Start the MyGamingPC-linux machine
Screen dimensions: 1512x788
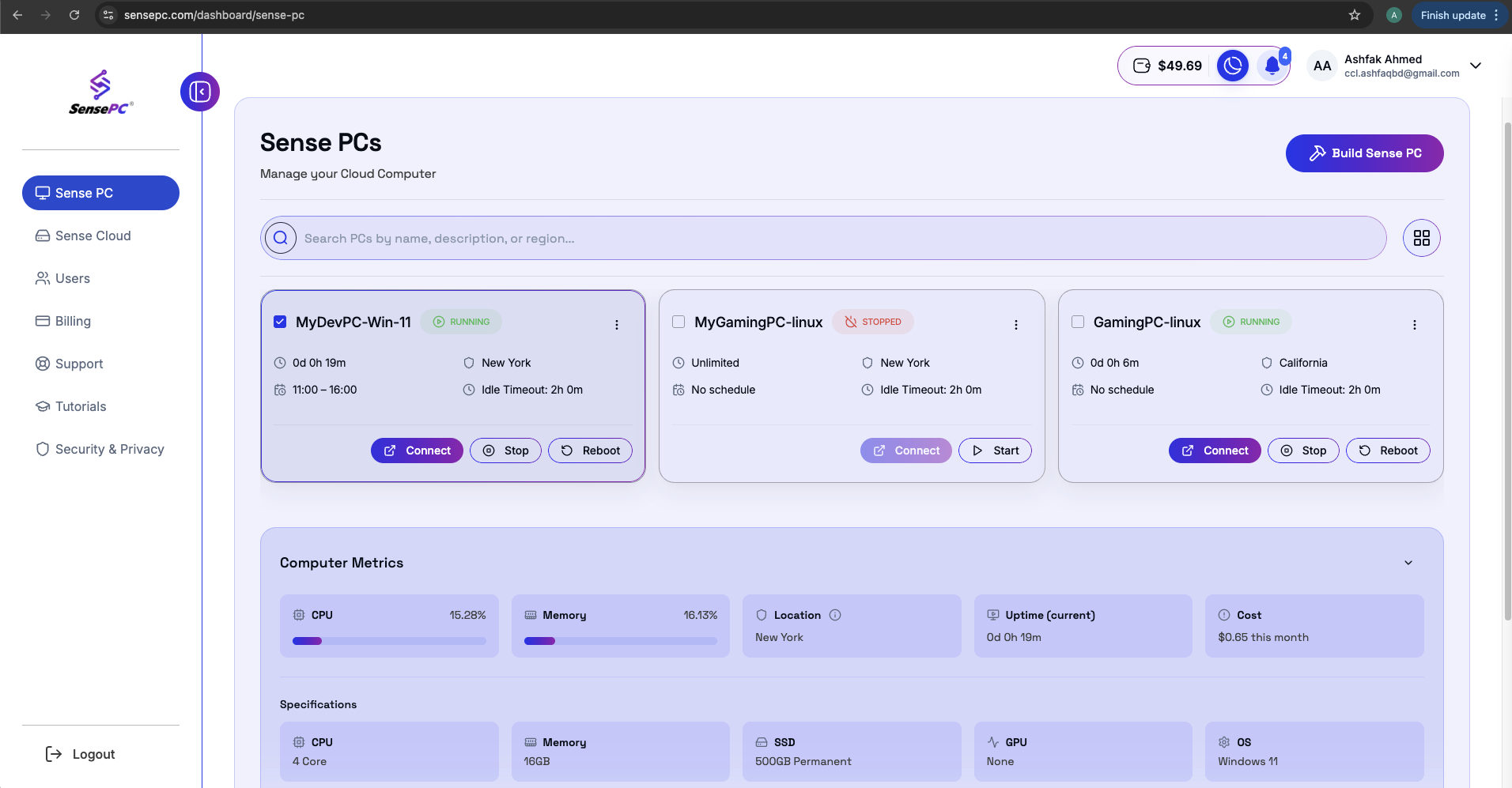click(x=995, y=451)
